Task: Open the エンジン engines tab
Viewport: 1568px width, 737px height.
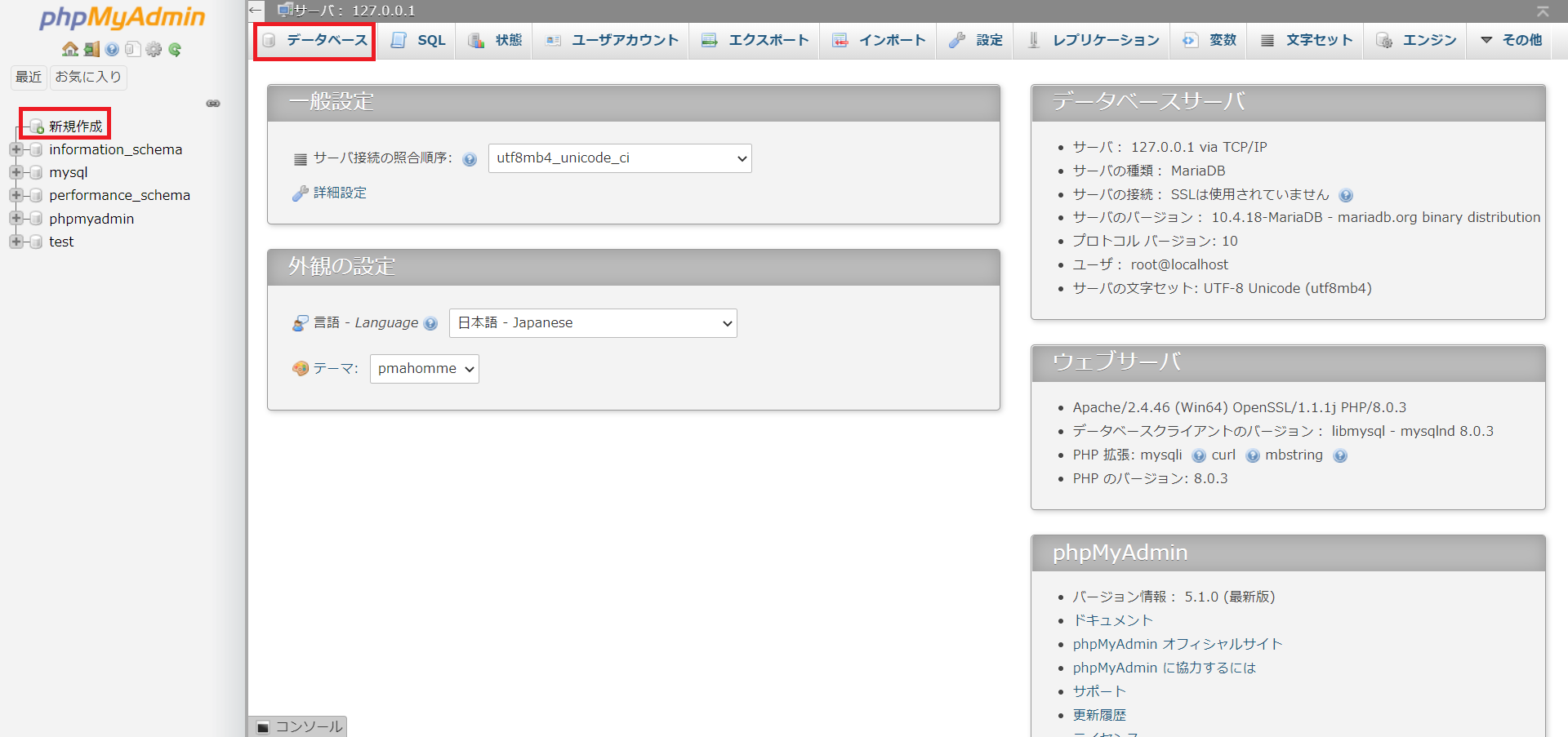Action: click(x=1416, y=40)
